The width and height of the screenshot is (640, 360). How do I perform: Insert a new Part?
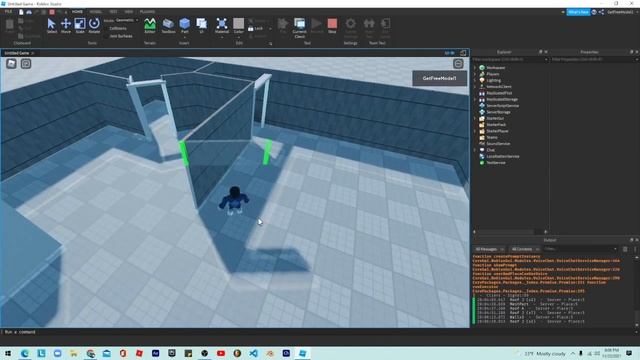pos(184,26)
